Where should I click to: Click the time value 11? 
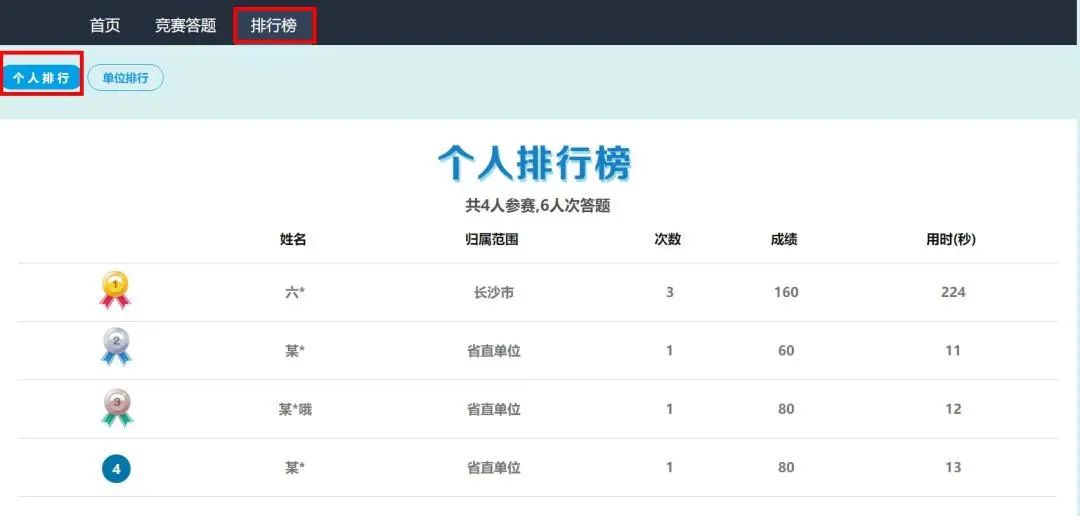[x=953, y=351]
